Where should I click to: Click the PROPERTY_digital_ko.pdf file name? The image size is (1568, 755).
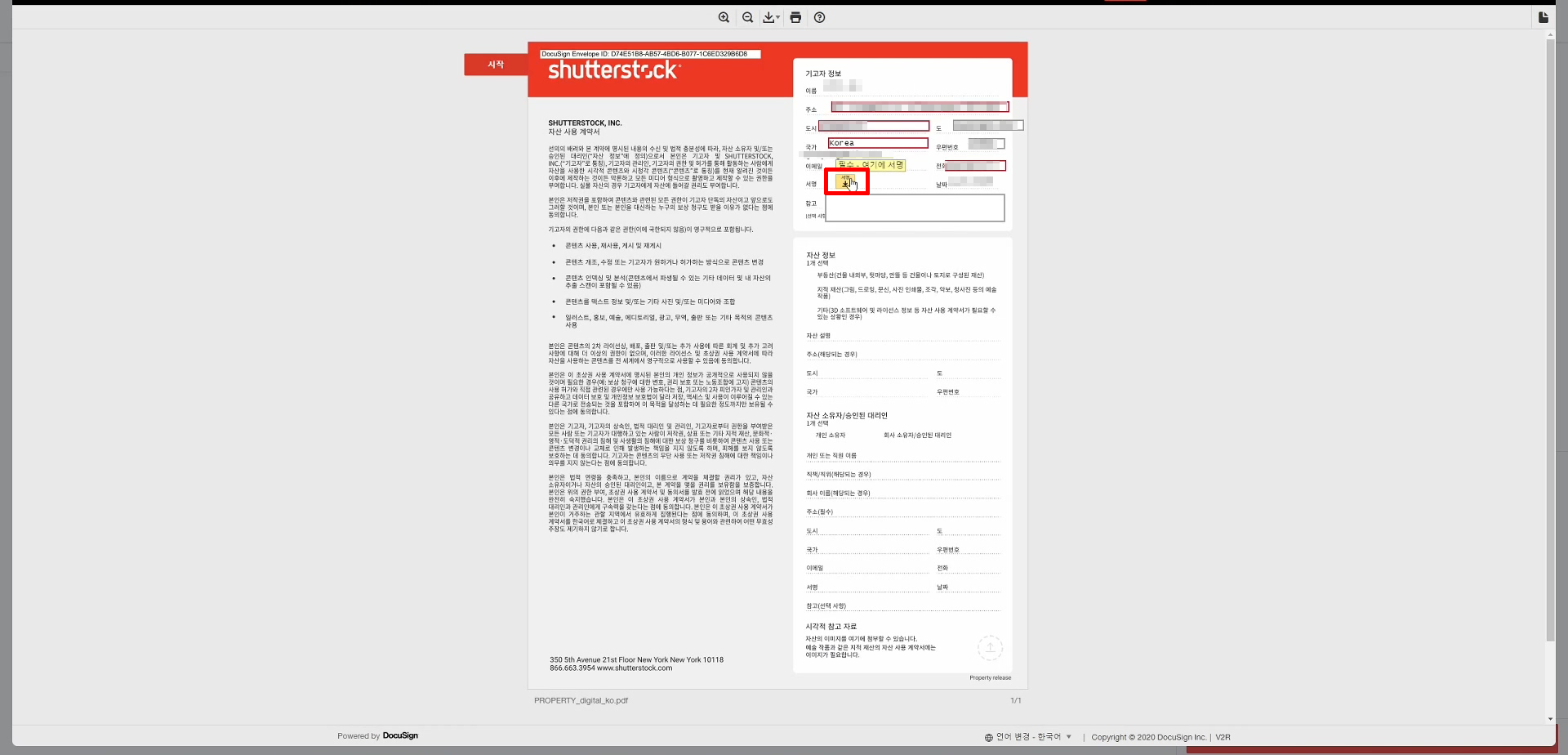point(581,700)
